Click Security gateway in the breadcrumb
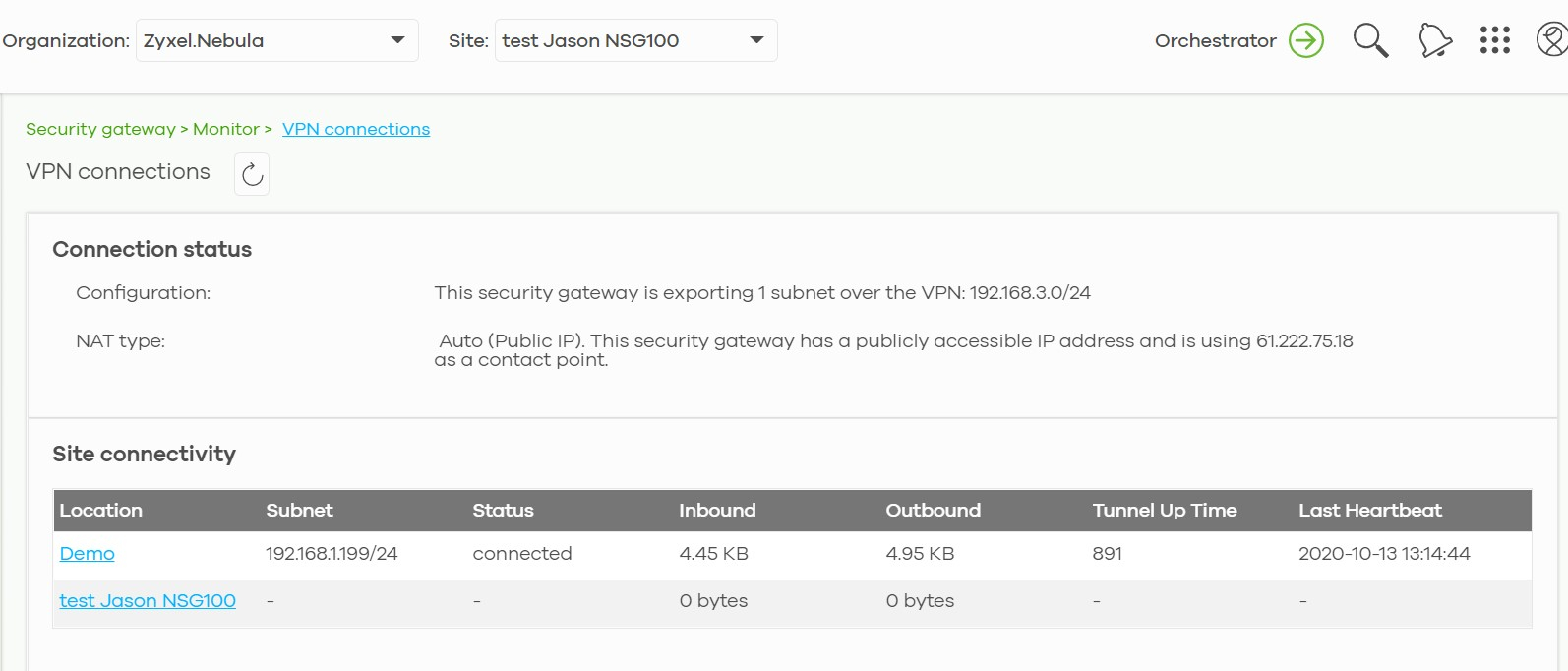1568x671 pixels. point(100,129)
